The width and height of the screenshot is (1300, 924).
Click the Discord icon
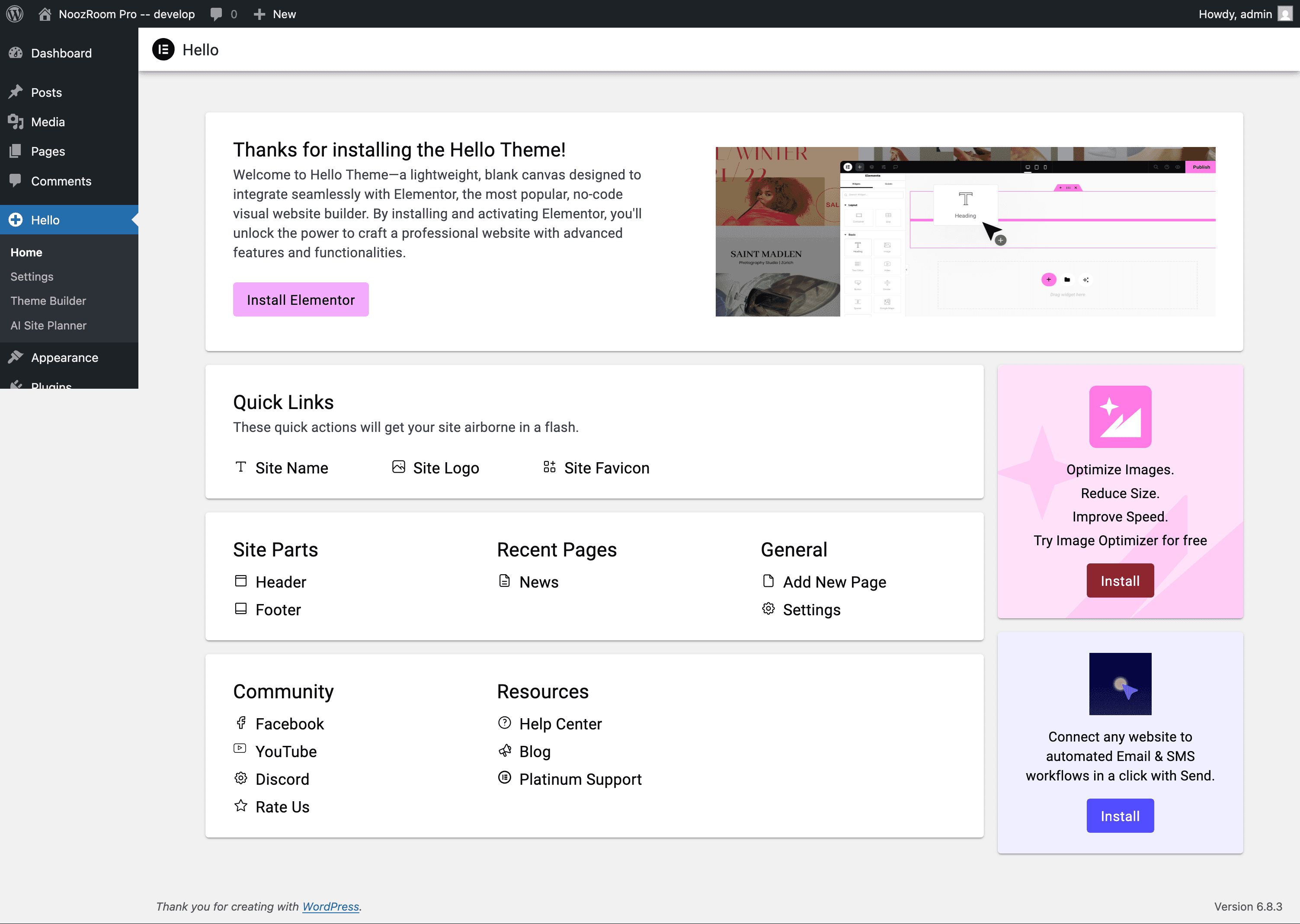(x=240, y=778)
